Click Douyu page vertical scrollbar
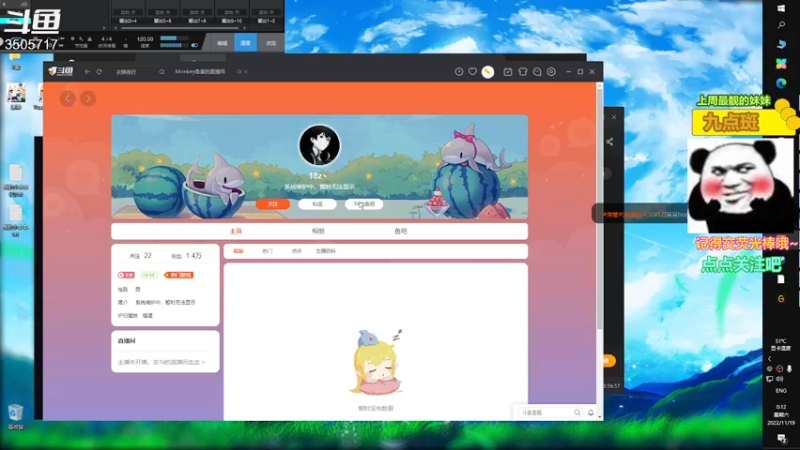 tap(599, 209)
